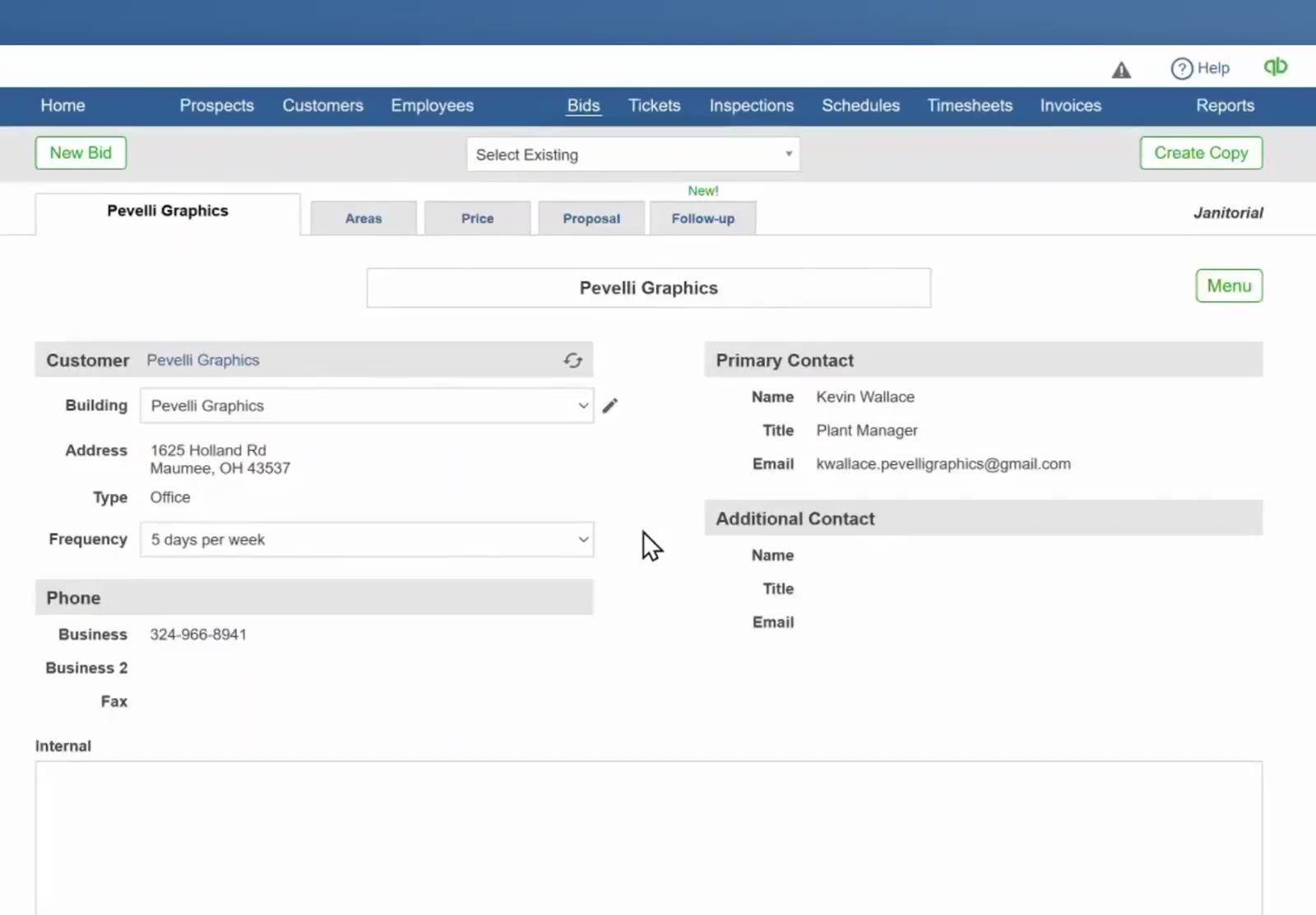
Task: Click the Primary Contact section header
Action: [x=984, y=360]
